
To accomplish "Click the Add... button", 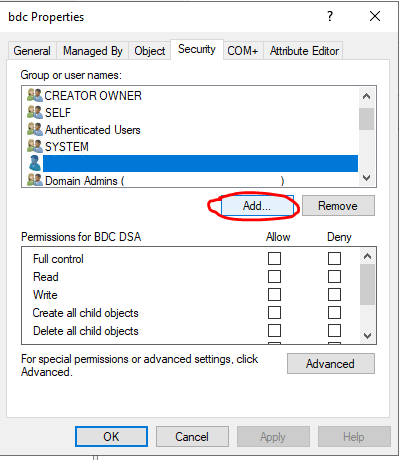I will point(257,206).
